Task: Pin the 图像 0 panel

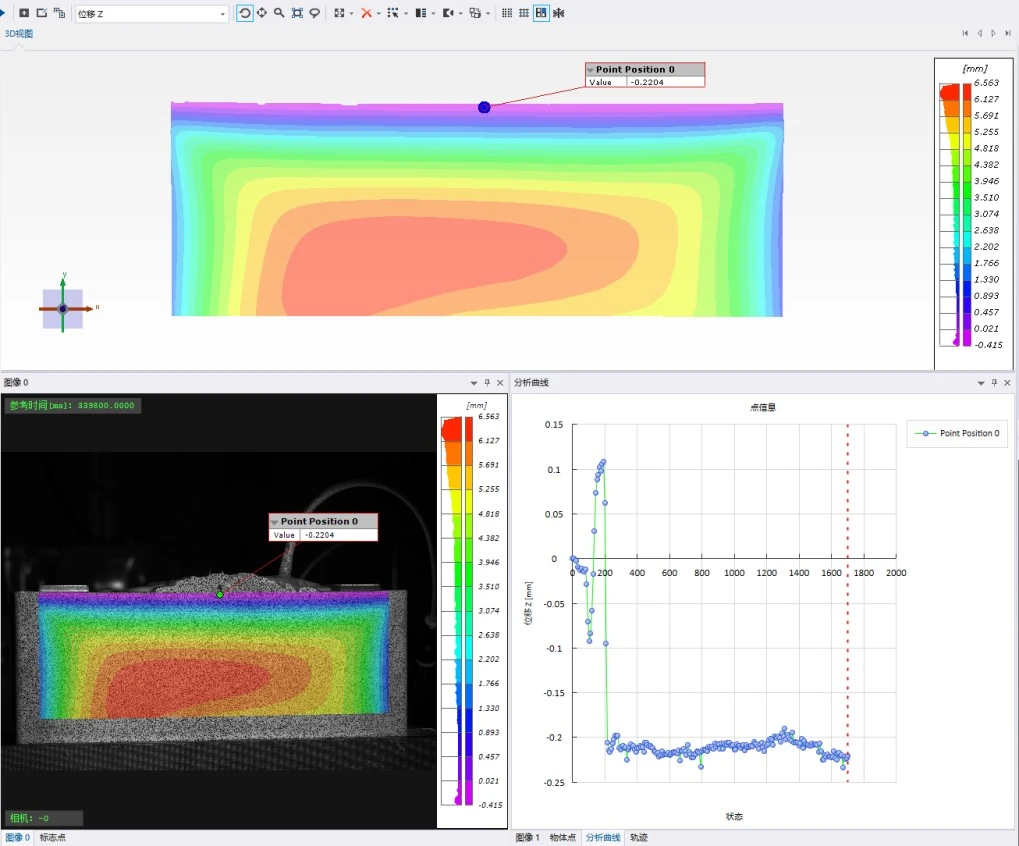Action: click(x=487, y=383)
